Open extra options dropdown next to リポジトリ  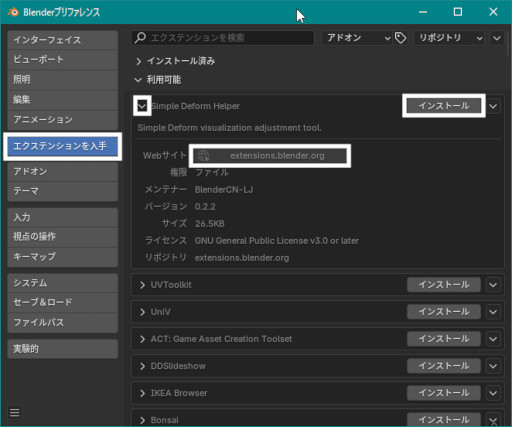(497, 38)
